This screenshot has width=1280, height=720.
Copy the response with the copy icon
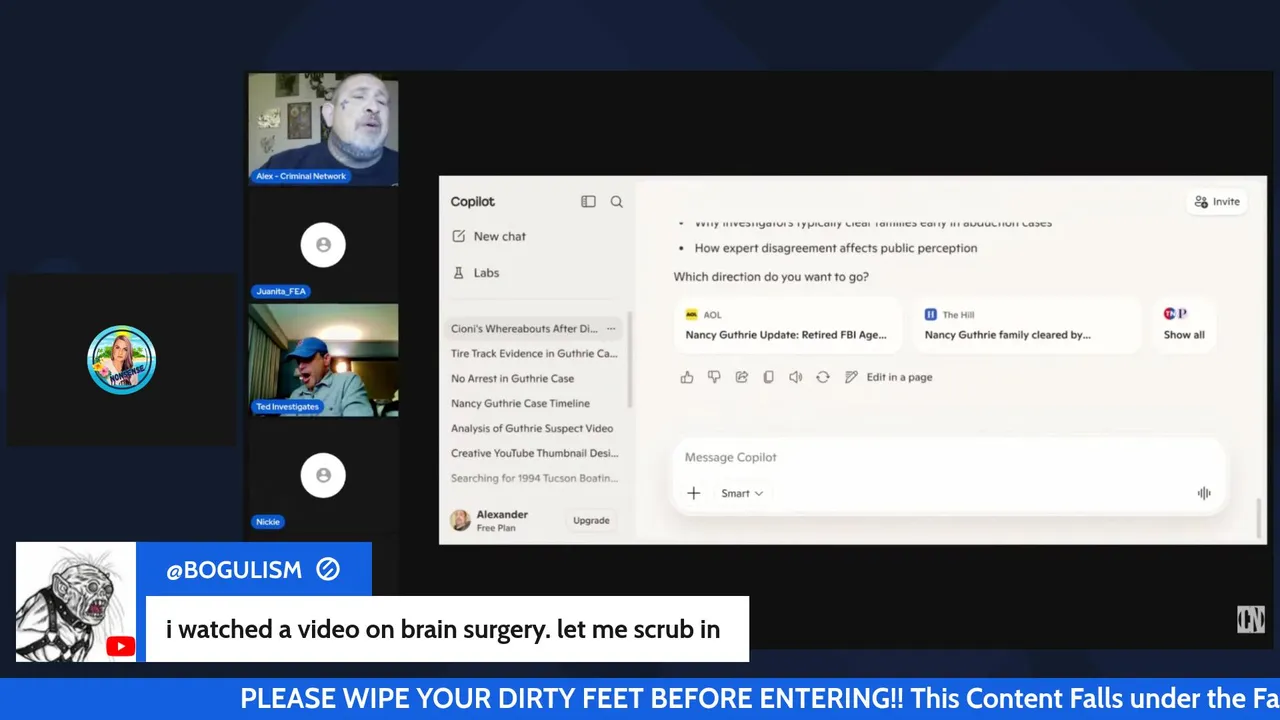(768, 377)
